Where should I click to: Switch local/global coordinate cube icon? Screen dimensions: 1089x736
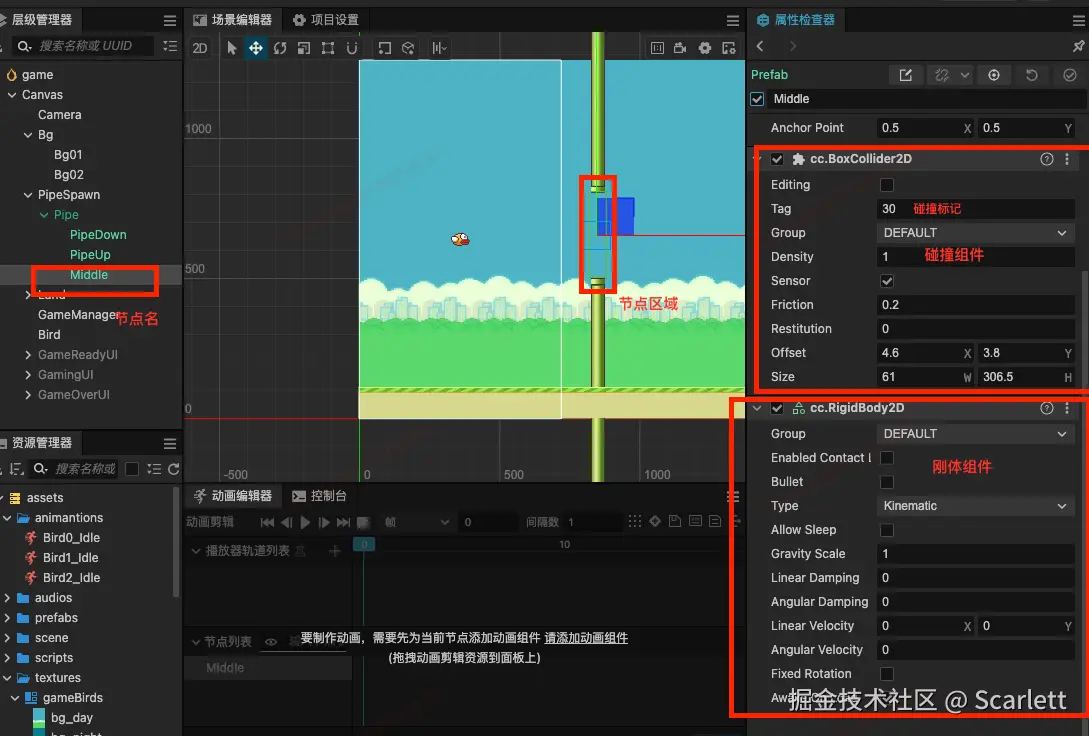[408, 48]
